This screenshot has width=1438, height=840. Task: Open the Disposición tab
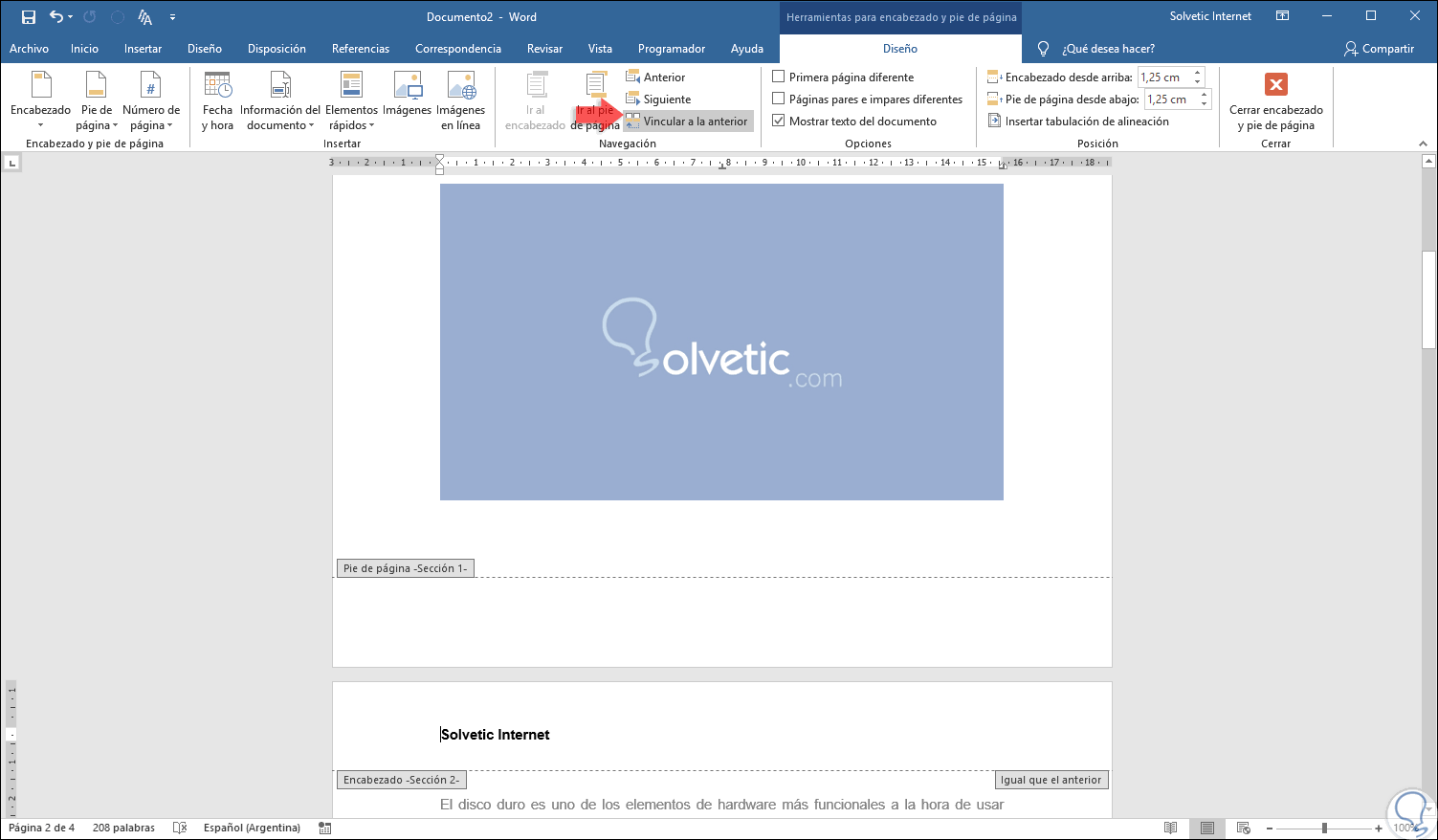pos(277,49)
